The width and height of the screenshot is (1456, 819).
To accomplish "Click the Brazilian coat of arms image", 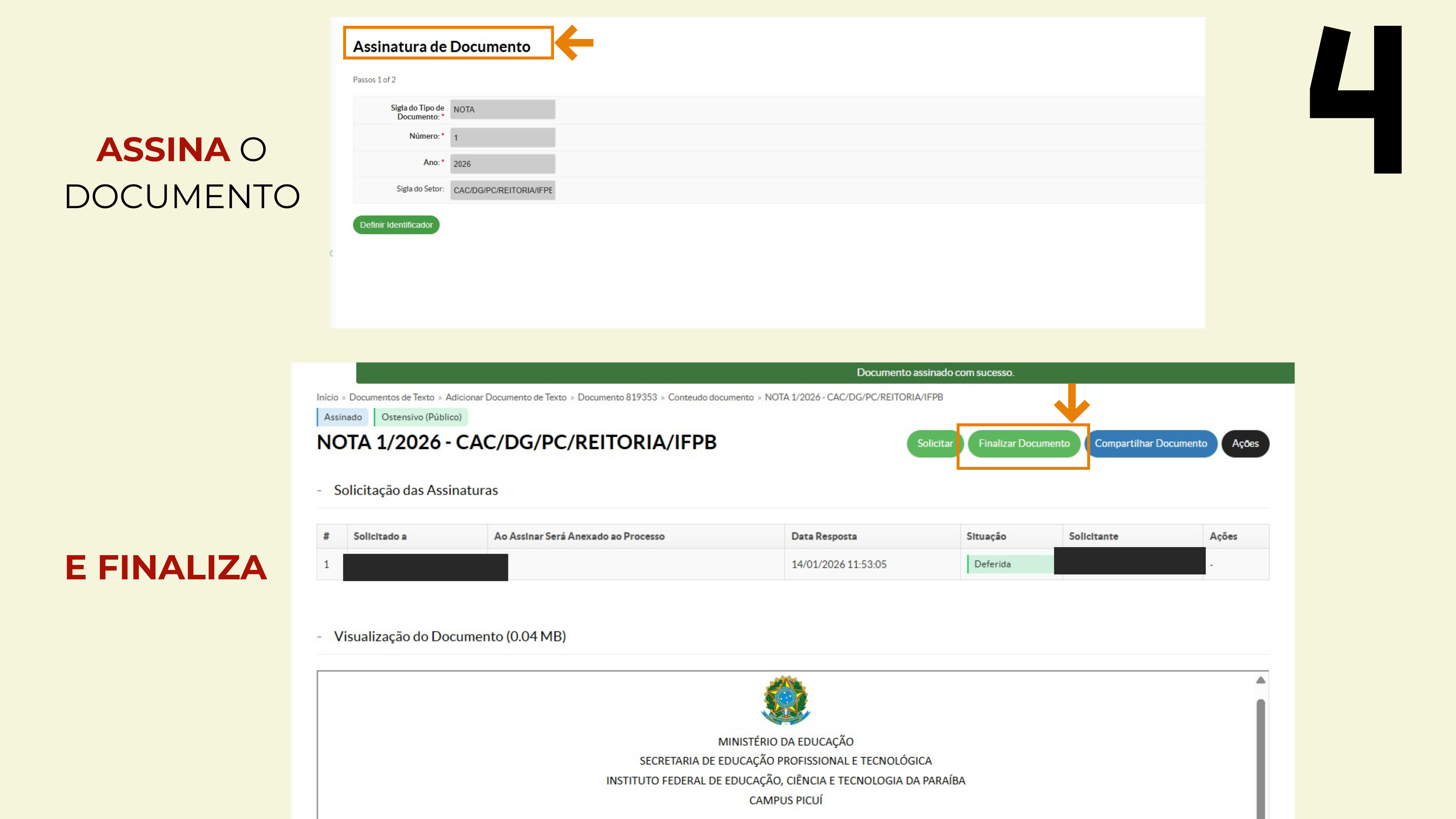I will (x=785, y=700).
